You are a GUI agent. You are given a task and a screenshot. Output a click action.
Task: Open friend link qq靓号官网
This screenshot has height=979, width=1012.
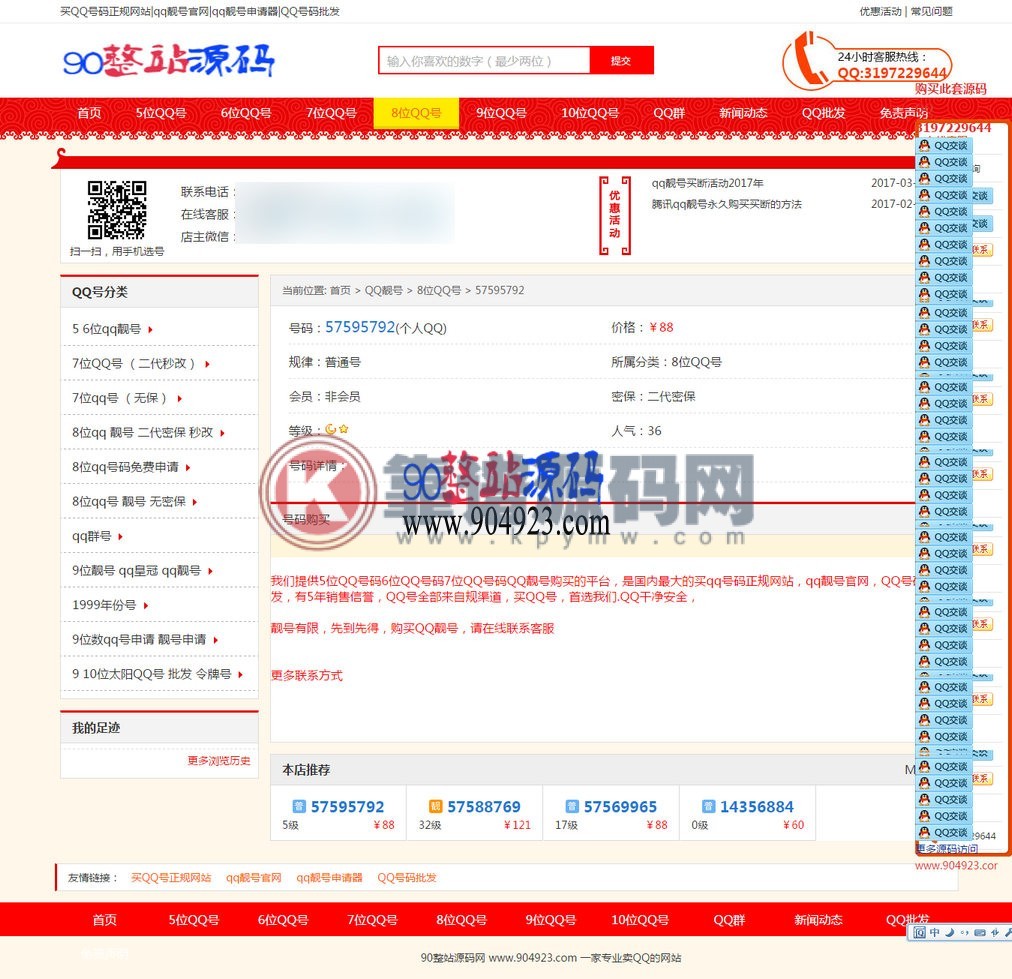[x=254, y=878]
